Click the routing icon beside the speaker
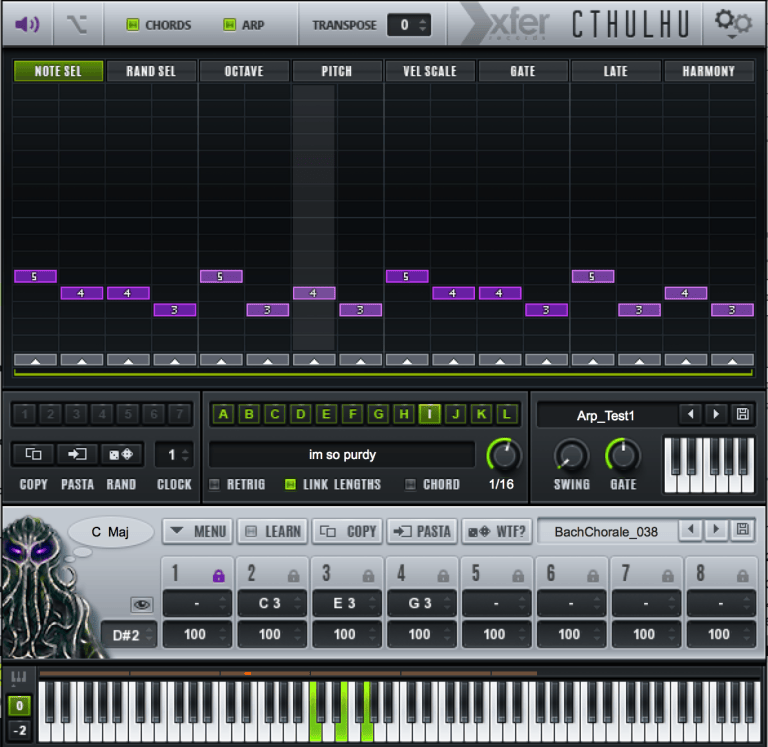Viewport: 768px width, 747px height. (x=77, y=24)
